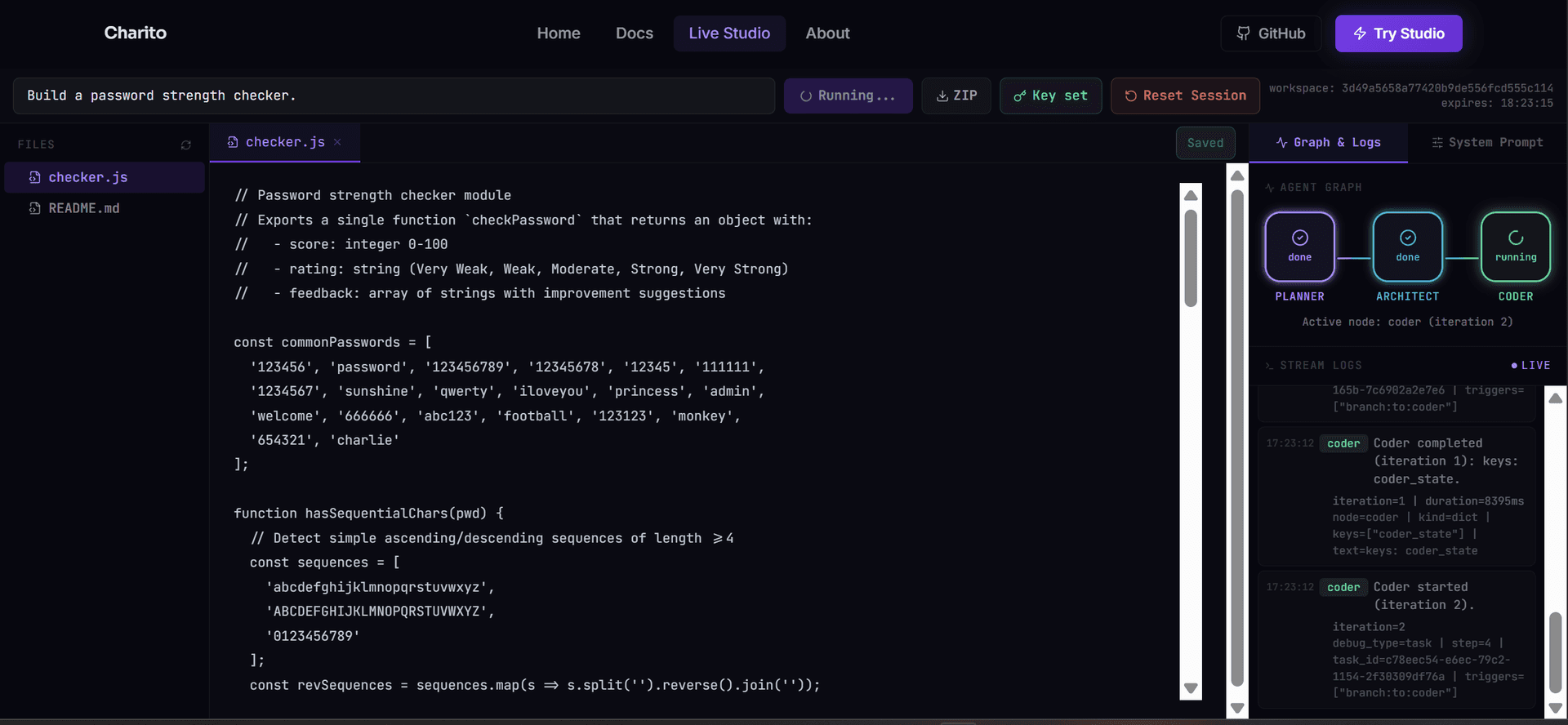Click the code editor scroll down arrow

tap(1191, 688)
